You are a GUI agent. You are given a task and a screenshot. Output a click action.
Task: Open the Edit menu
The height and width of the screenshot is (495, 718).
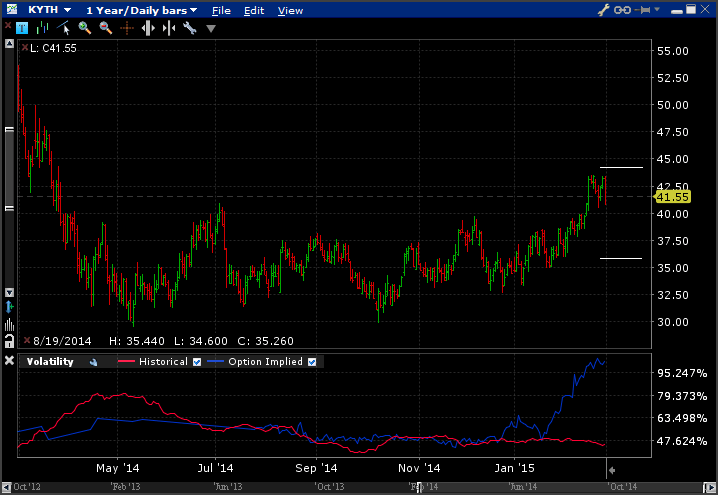pyautogui.click(x=254, y=11)
